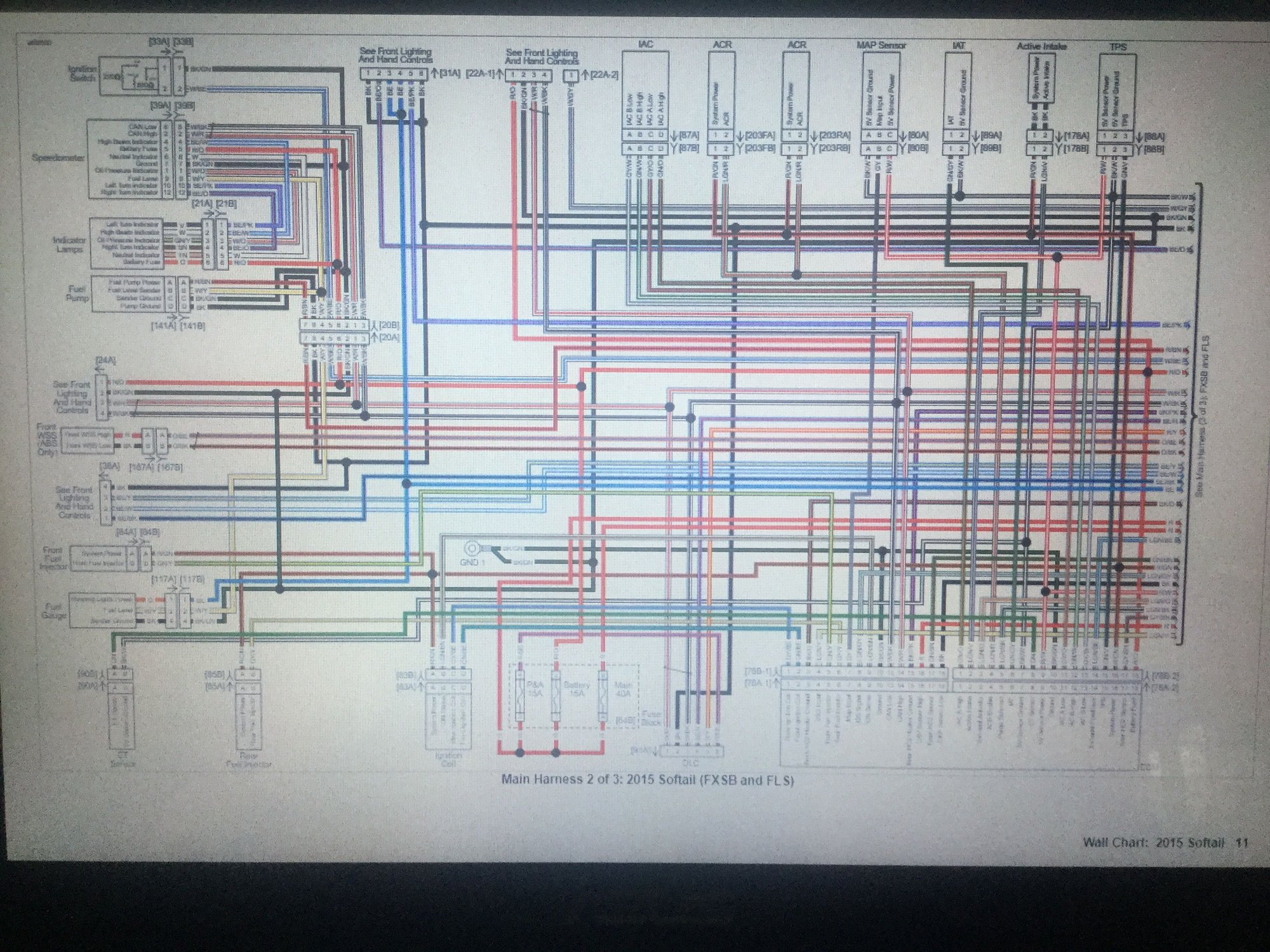Click connector label [117A]

pyautogui.click(x=163, y=580)
